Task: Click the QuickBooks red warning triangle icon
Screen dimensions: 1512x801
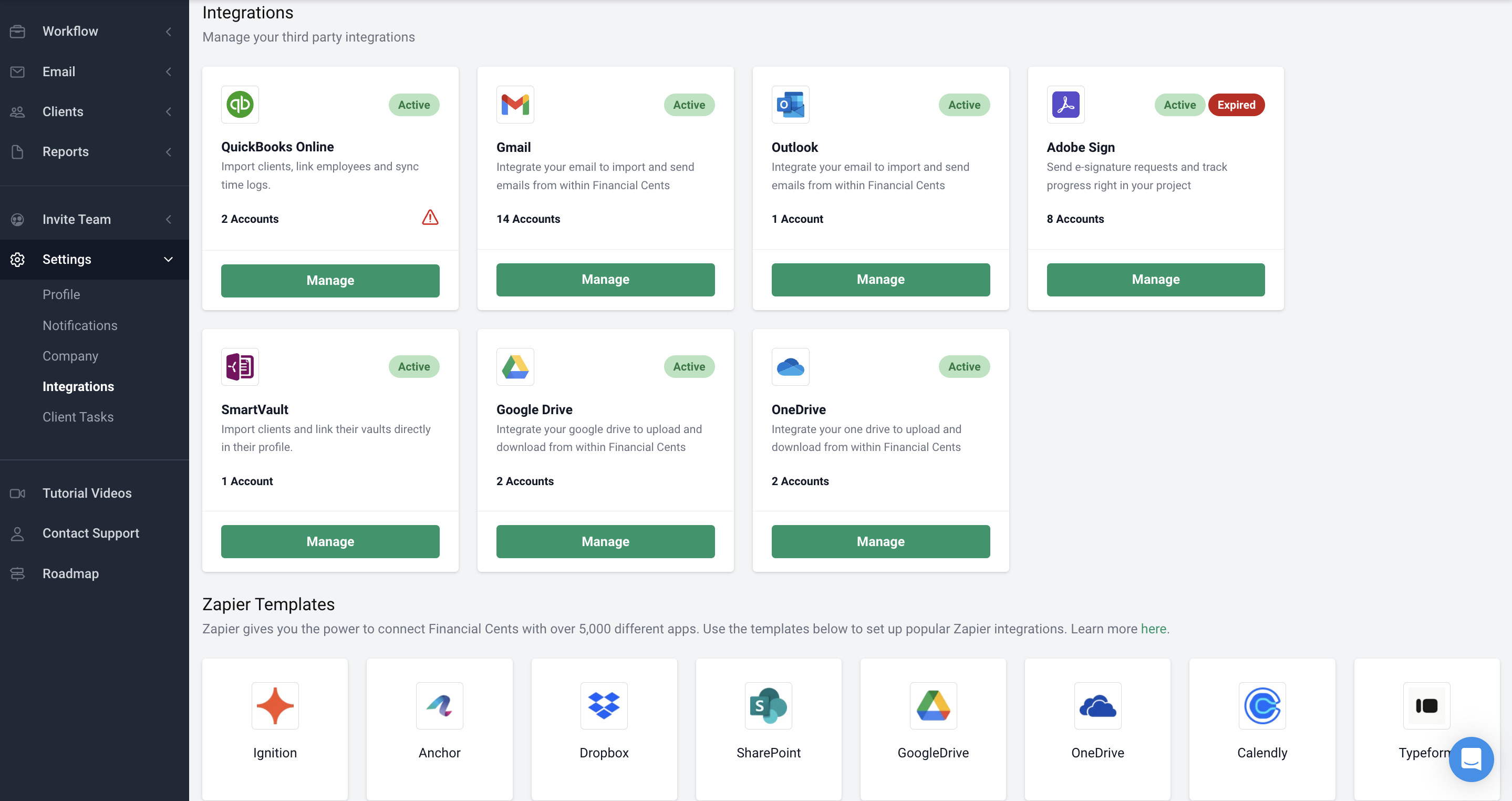Action: 430,218
